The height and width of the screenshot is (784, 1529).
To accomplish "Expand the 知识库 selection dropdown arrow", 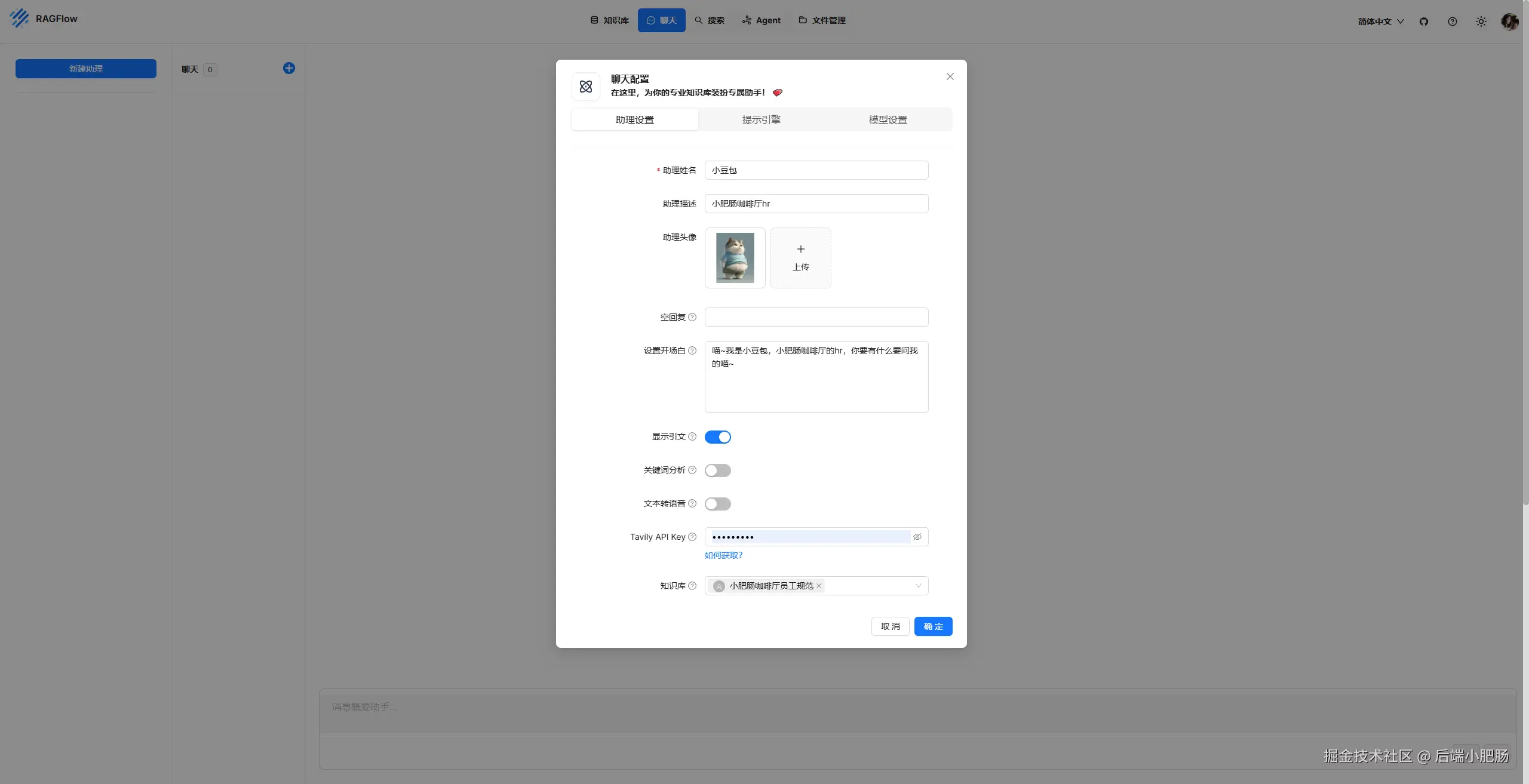I will click(x=918, y=586).
